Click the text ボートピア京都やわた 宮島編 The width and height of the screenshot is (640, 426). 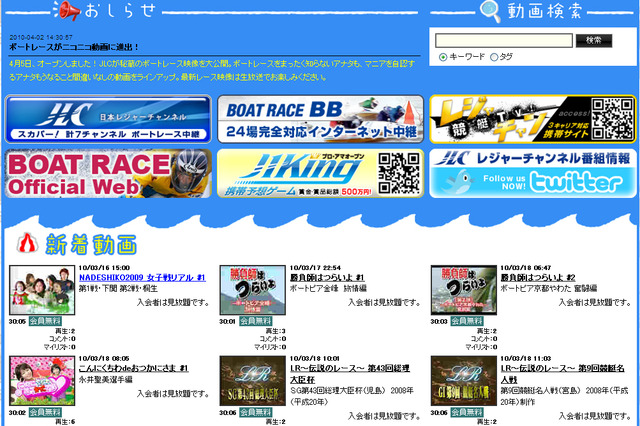click(549, 288)
